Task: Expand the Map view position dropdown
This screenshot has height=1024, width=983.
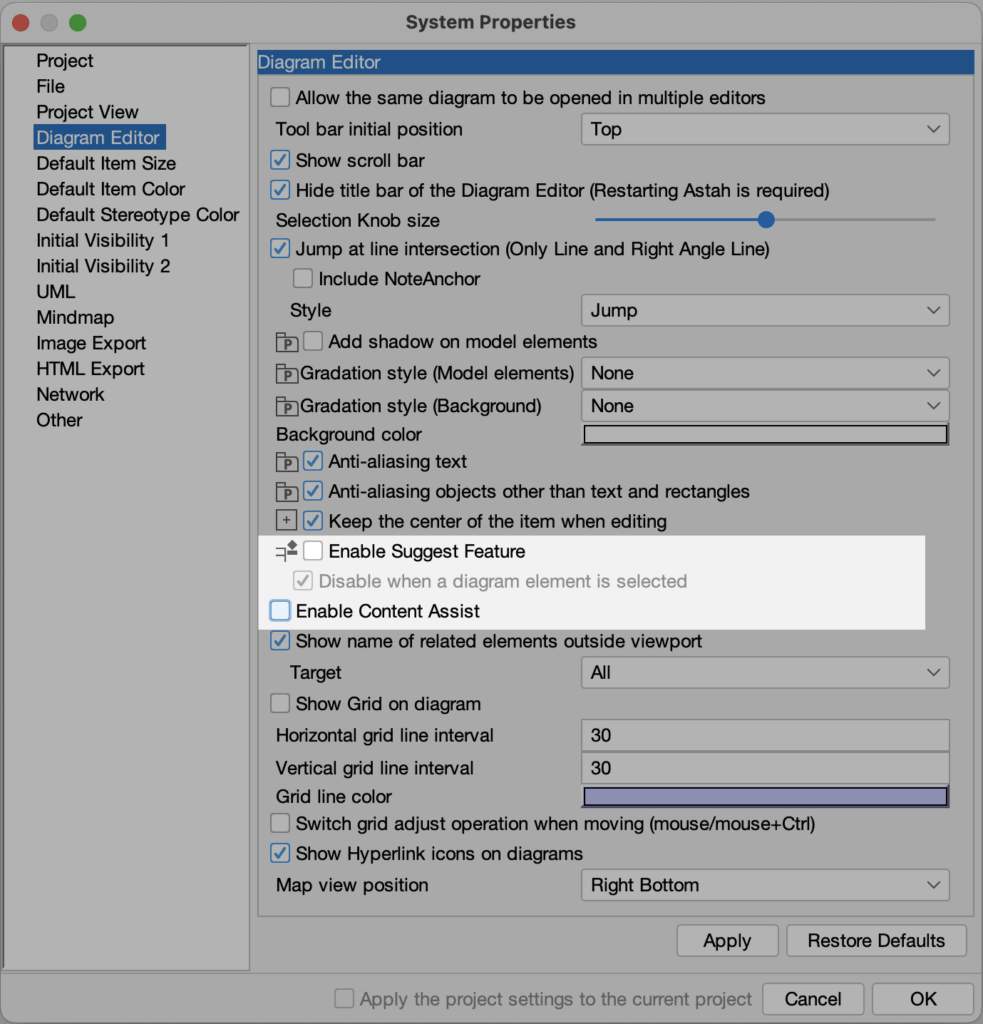Action: 764,885
